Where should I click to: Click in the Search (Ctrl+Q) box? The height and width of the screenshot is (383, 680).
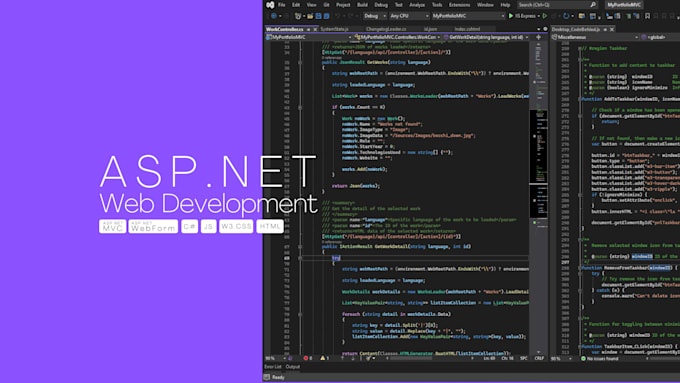[x=557, y=5]
